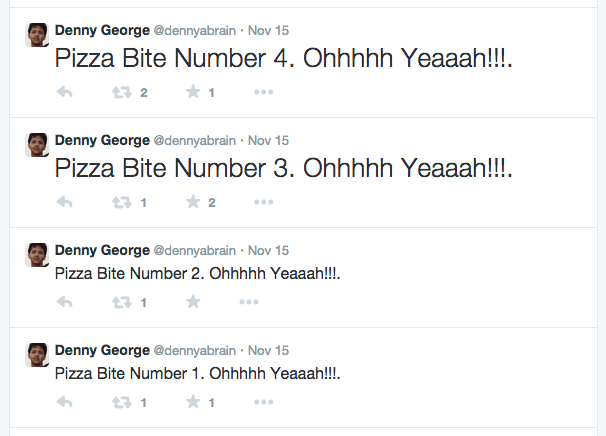This screenshot has width=606, height=436.
Task: Reply to the Pizza Bite Number 3 tweet
Action: point(65,203)
